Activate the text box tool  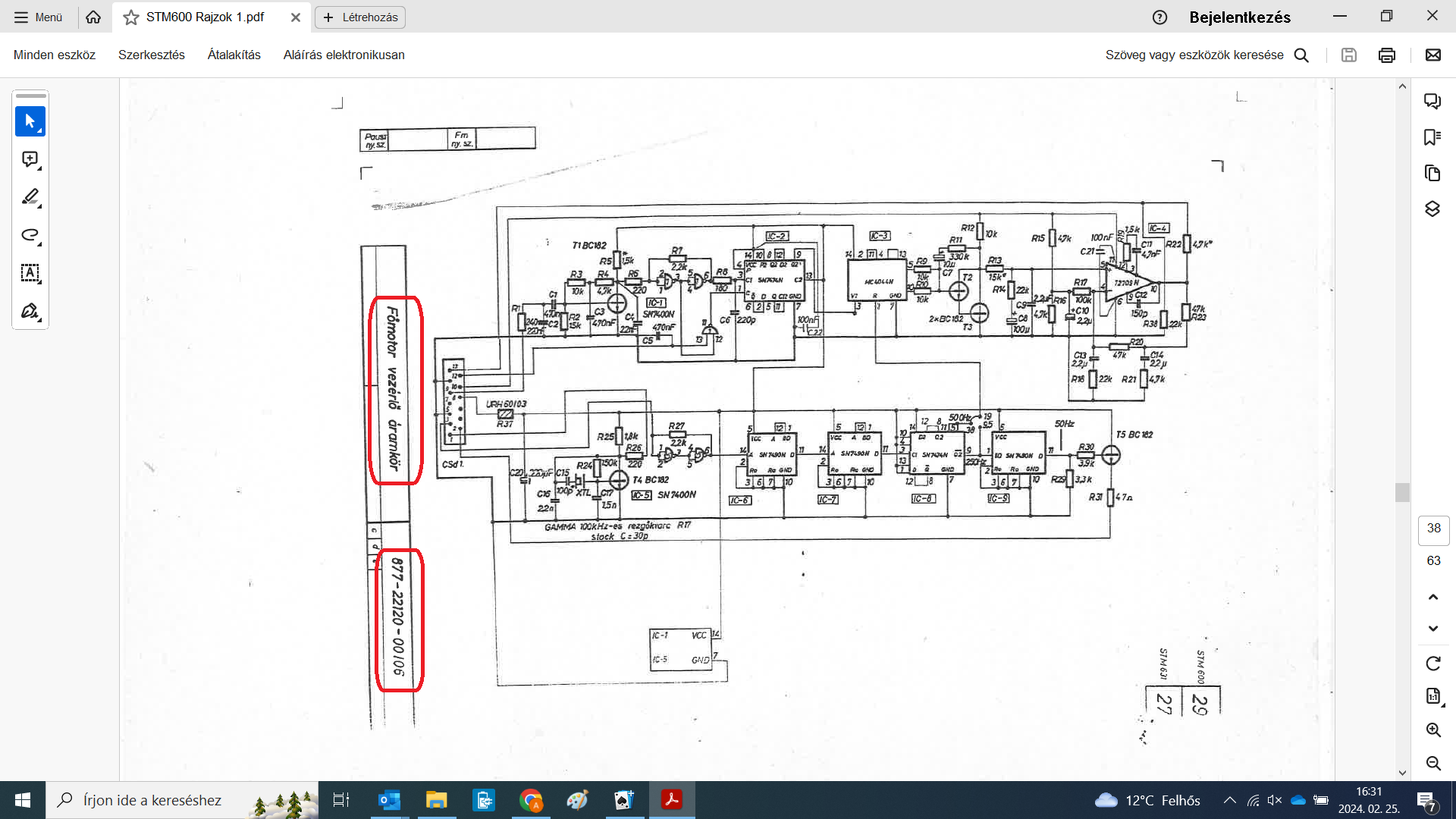(30, 273)
